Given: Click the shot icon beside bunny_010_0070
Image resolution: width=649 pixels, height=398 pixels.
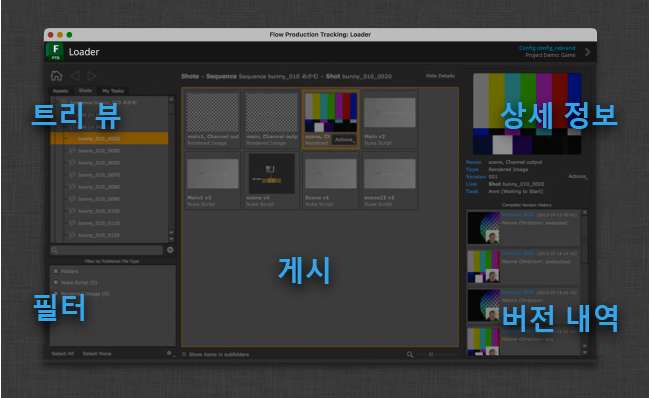Looking at the screenshot, I should pyautogui.click(x=72, y=175).
